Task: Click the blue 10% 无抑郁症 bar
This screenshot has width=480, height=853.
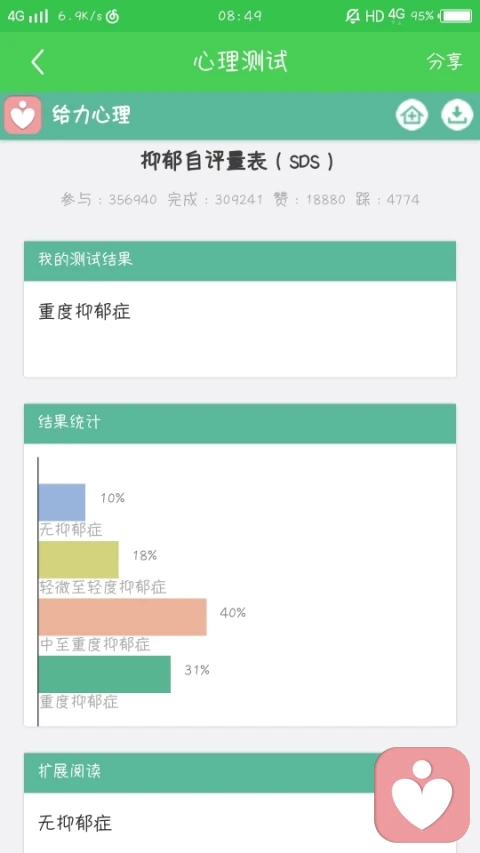Action: click(62, 502)
